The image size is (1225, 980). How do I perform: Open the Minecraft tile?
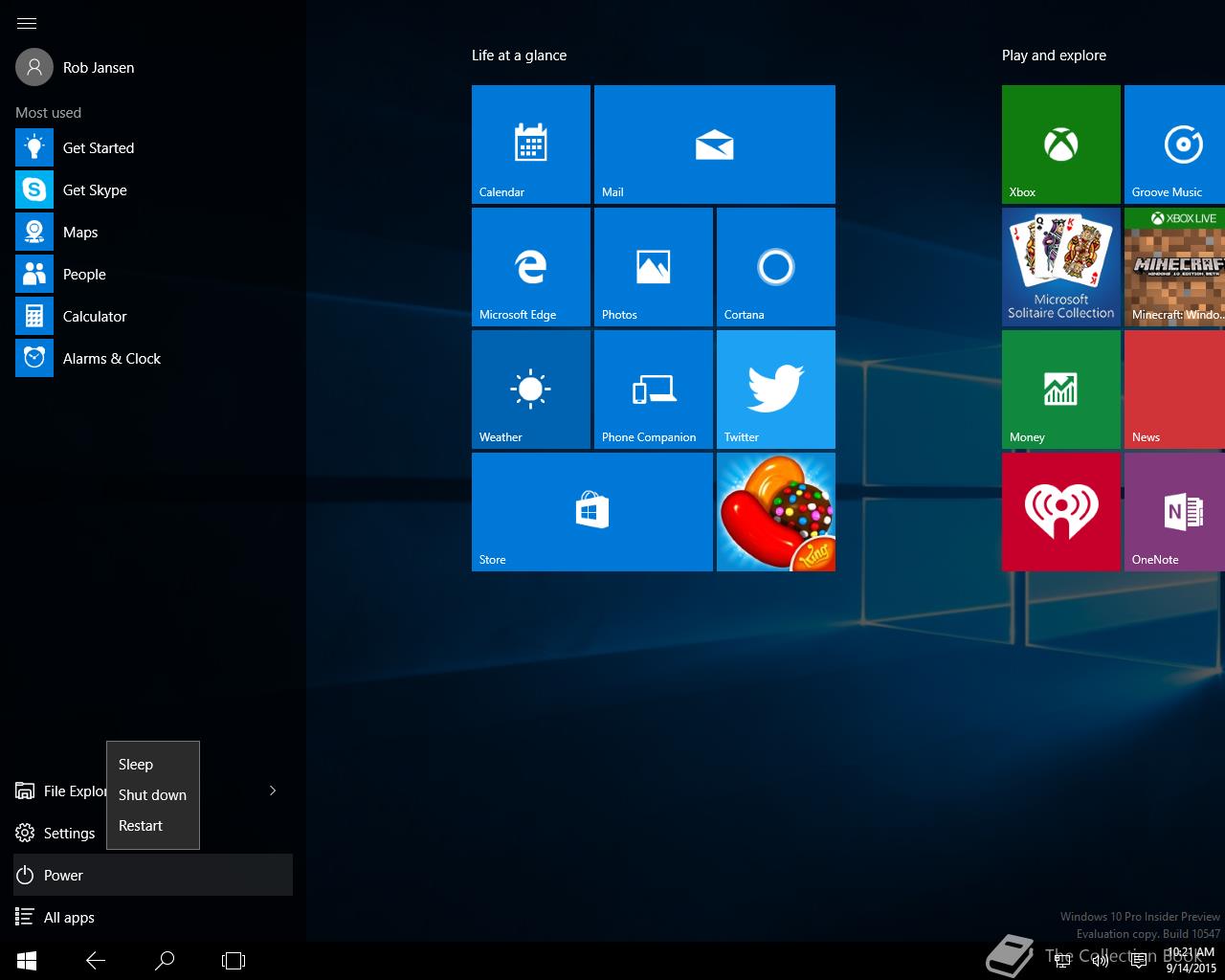point(1175,267)
